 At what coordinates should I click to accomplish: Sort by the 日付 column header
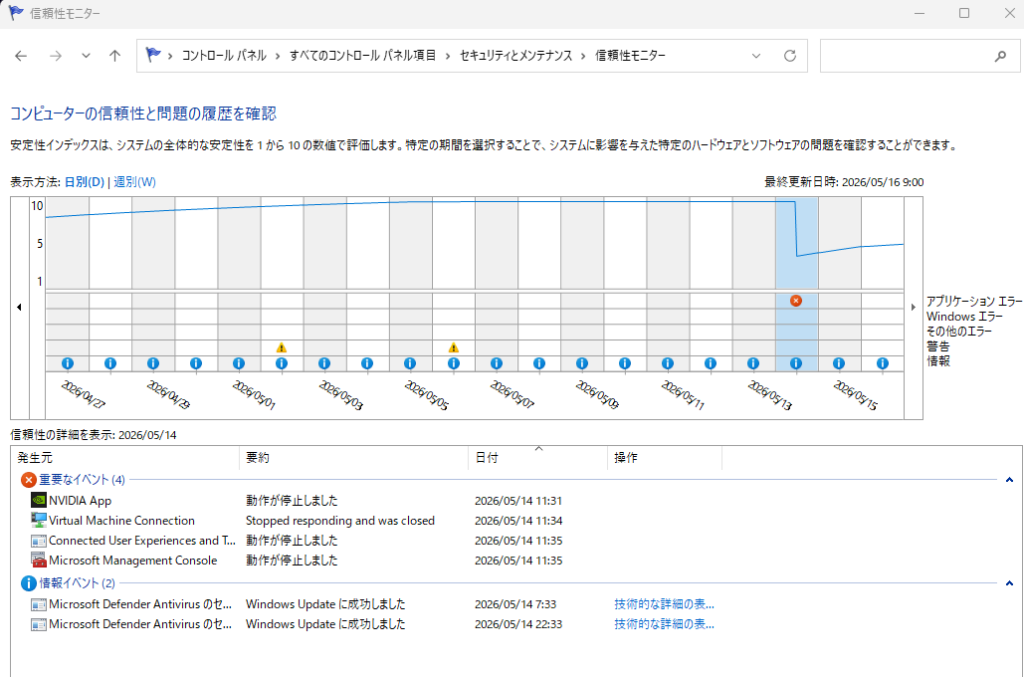[538, 458]
